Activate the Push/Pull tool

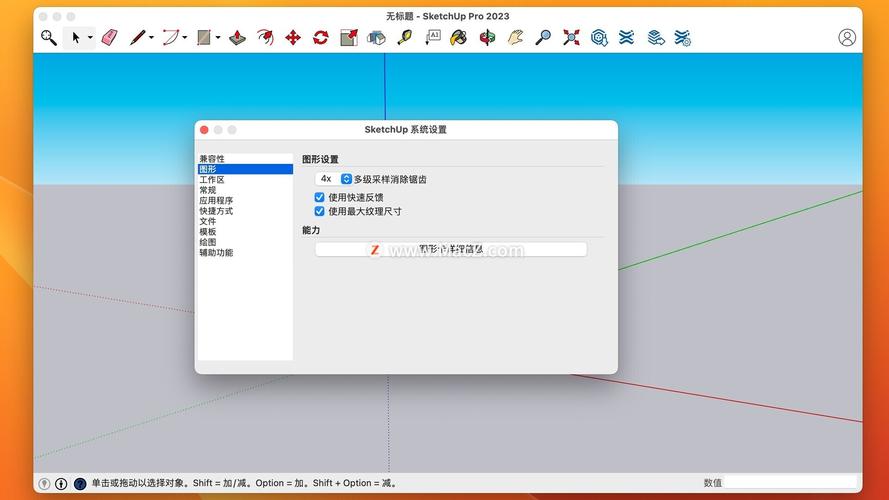[237, 38]
